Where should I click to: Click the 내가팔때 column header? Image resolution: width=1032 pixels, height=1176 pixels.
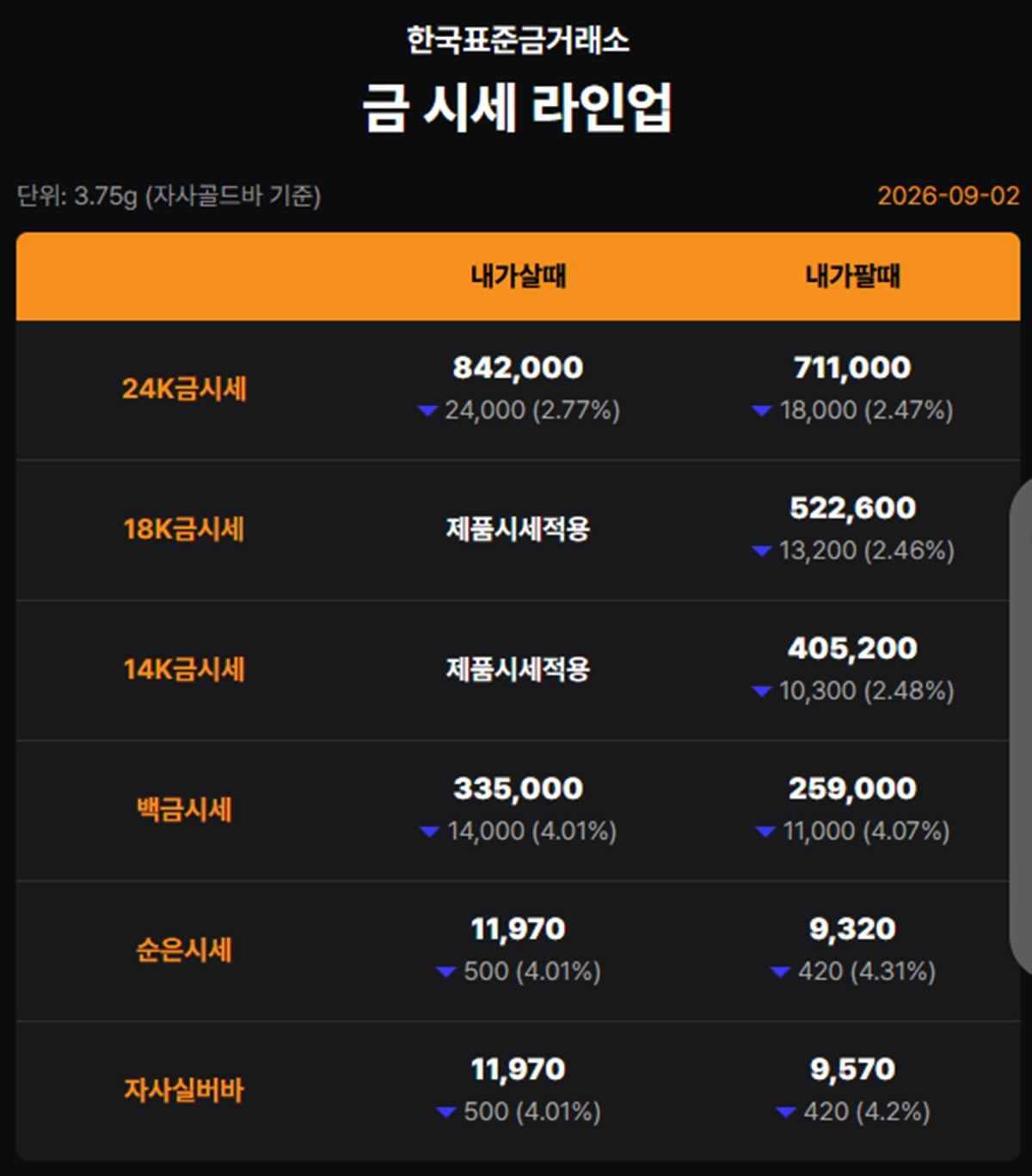pos(852,276)
